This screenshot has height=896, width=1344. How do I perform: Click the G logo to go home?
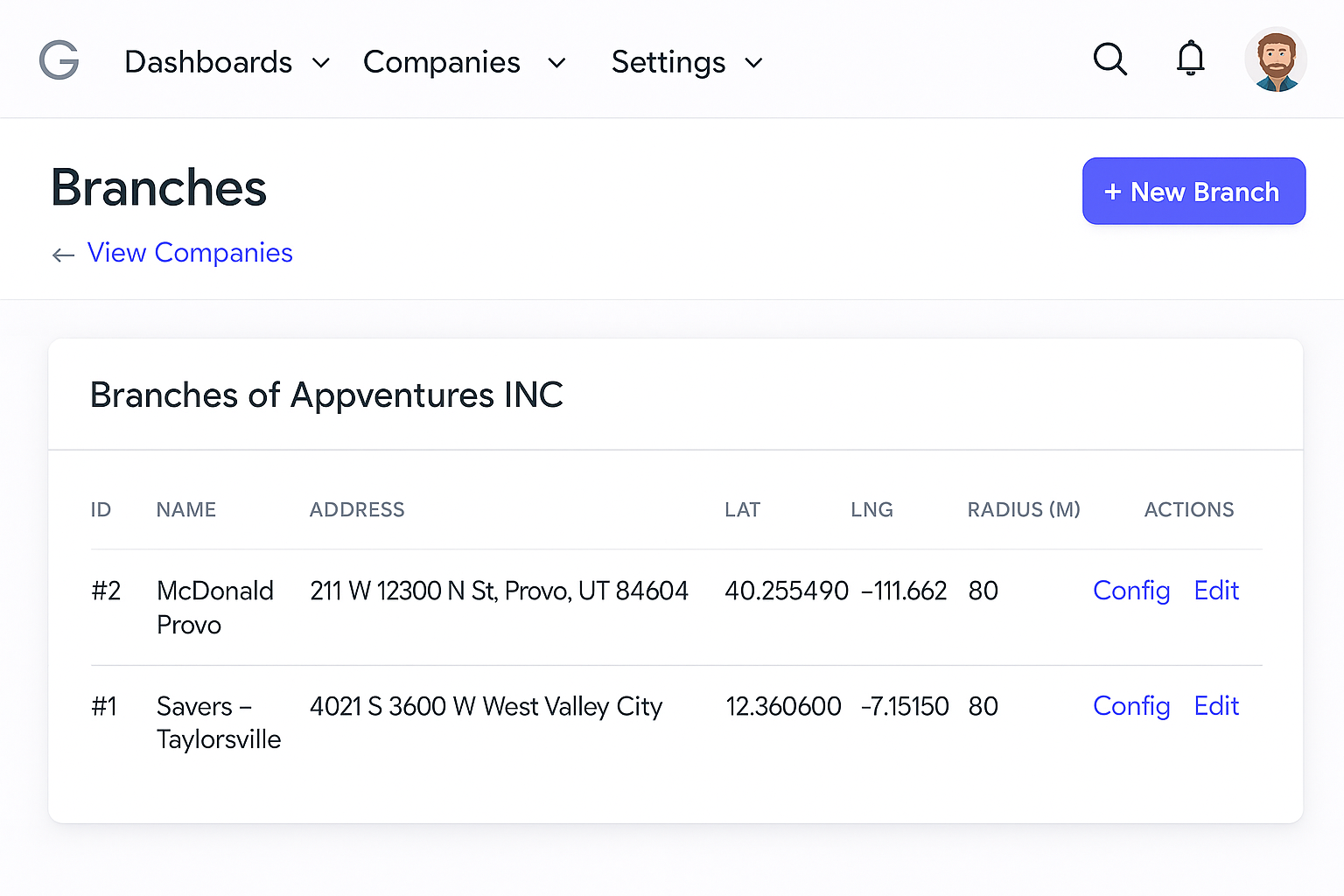pyautogui.click(x=58, y=59)
